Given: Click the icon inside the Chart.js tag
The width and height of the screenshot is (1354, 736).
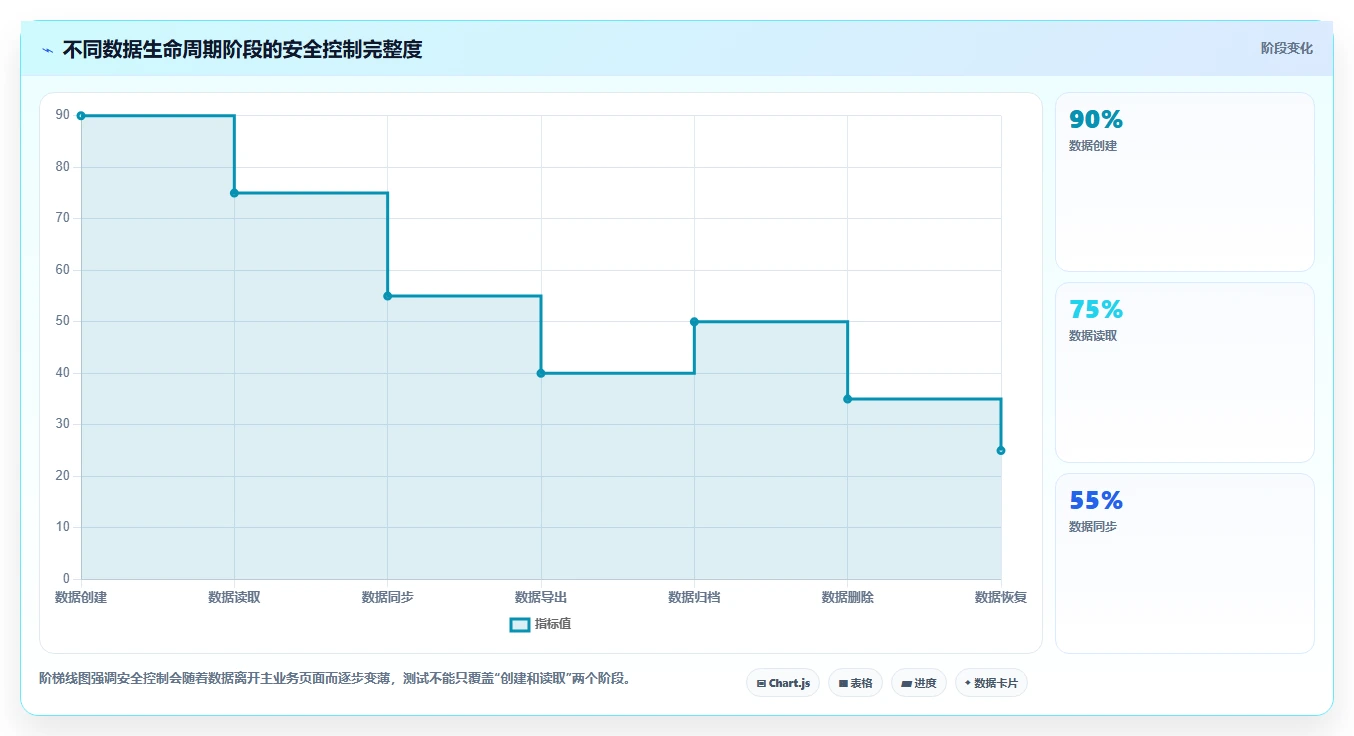Looking at the screenshot, I should [761, 684].
